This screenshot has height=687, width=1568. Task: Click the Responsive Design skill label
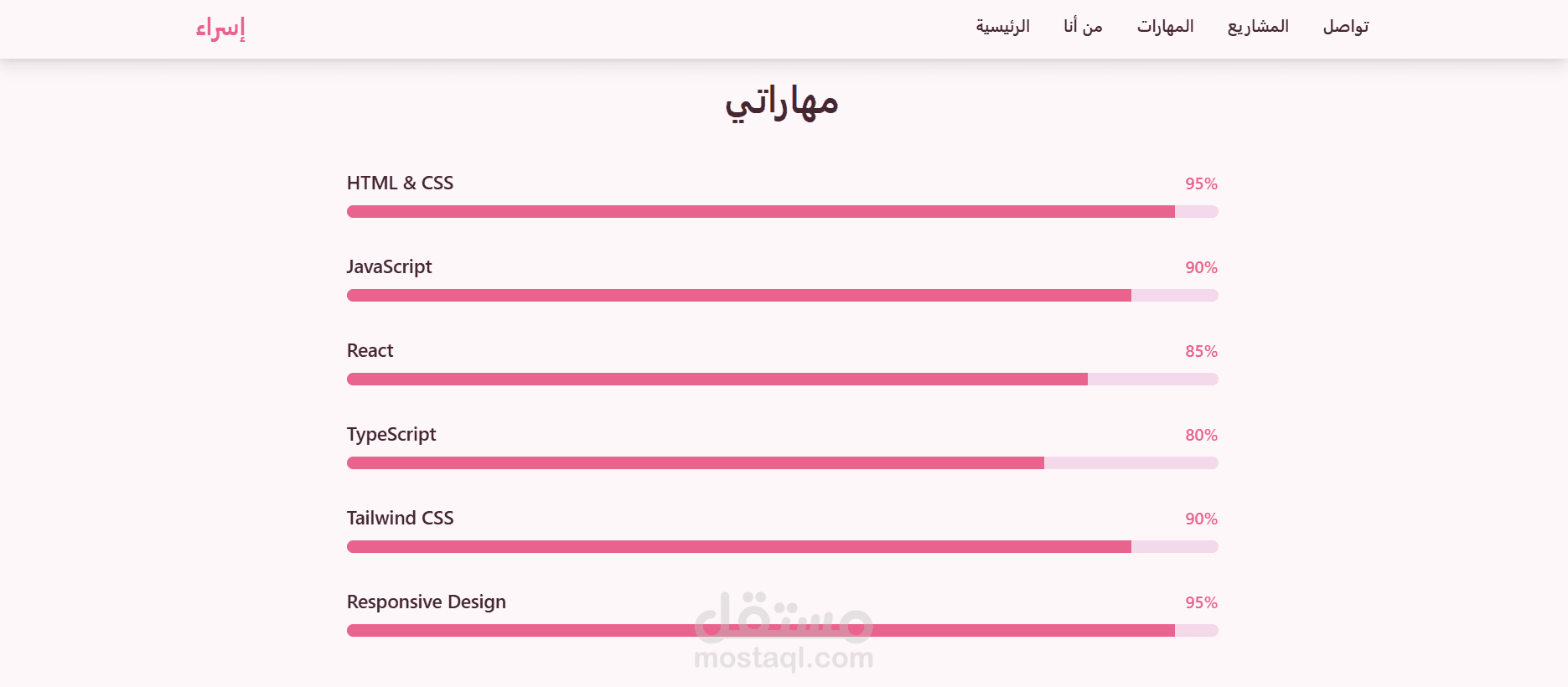(x=426, y=602)
